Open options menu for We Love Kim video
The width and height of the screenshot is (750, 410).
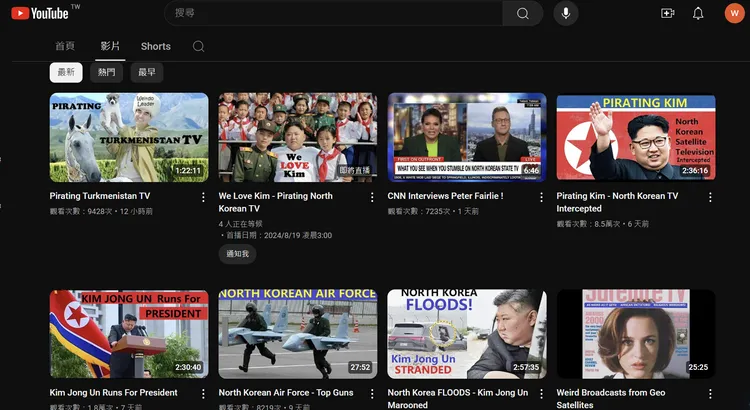[x=373, y=197]
